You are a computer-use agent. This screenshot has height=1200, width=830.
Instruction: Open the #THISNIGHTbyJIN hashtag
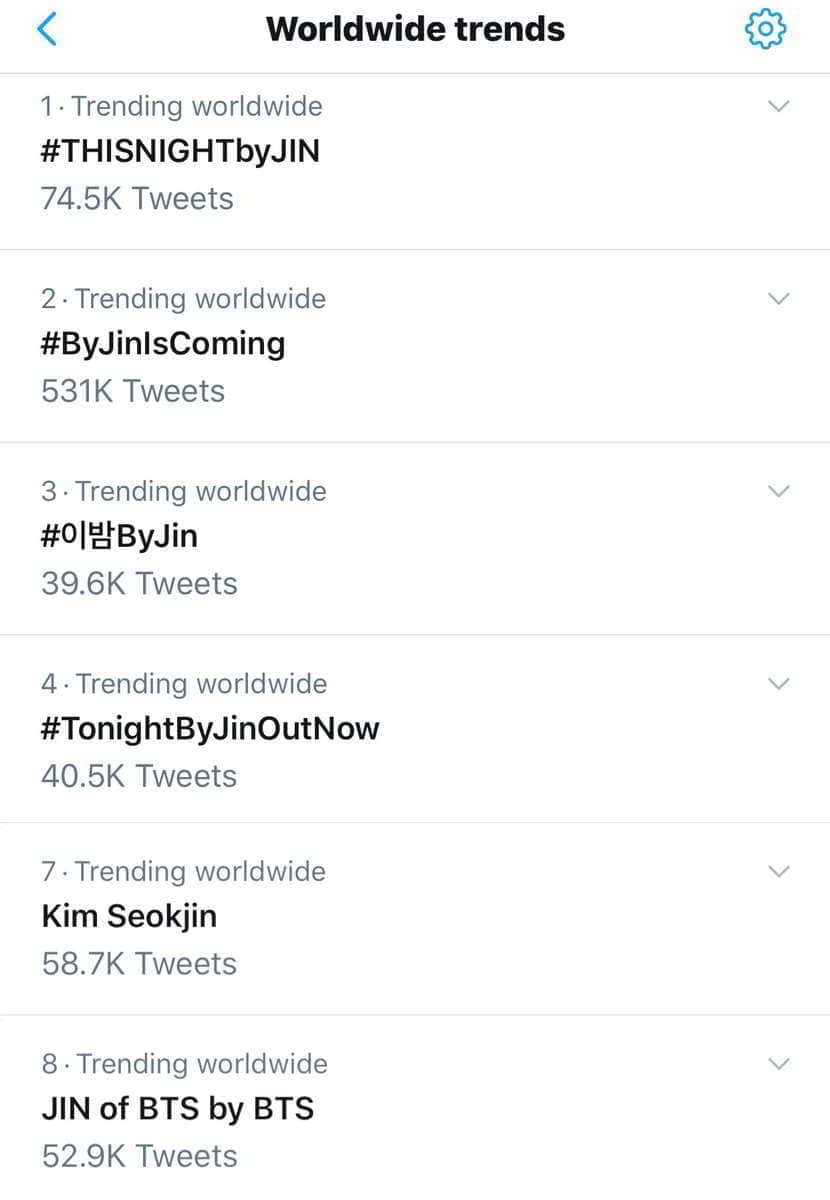(180, 151)
